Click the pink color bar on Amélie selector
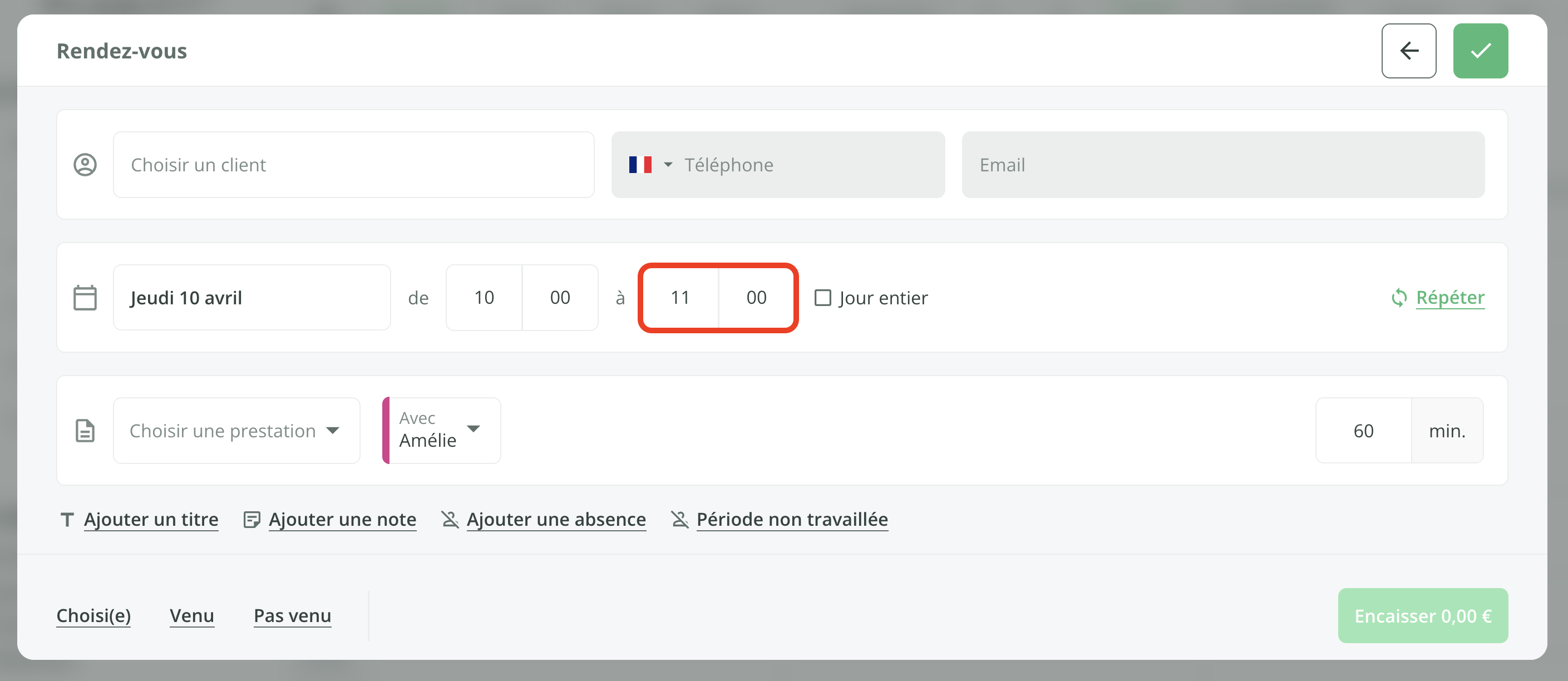This screenshot has width=1568, height=681. 386,431
